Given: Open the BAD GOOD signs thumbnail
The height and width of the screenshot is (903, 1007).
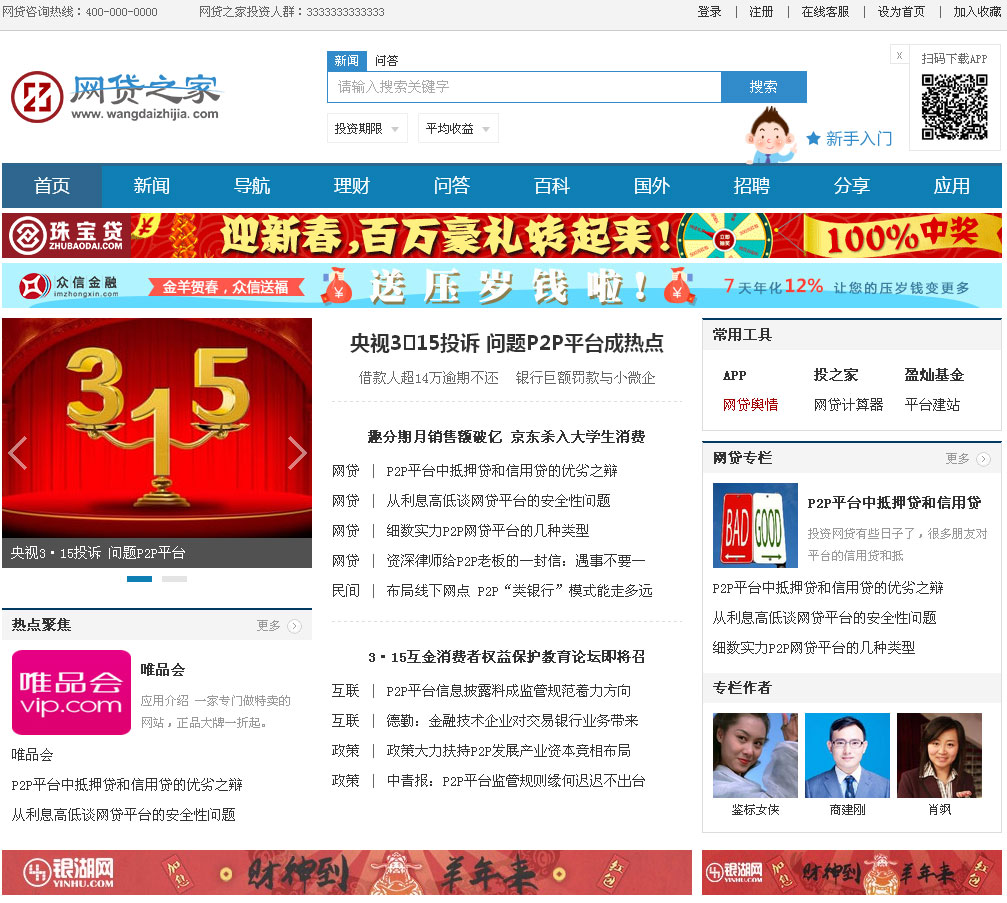Looking at the screenshot, I should [x=755, y=525].
